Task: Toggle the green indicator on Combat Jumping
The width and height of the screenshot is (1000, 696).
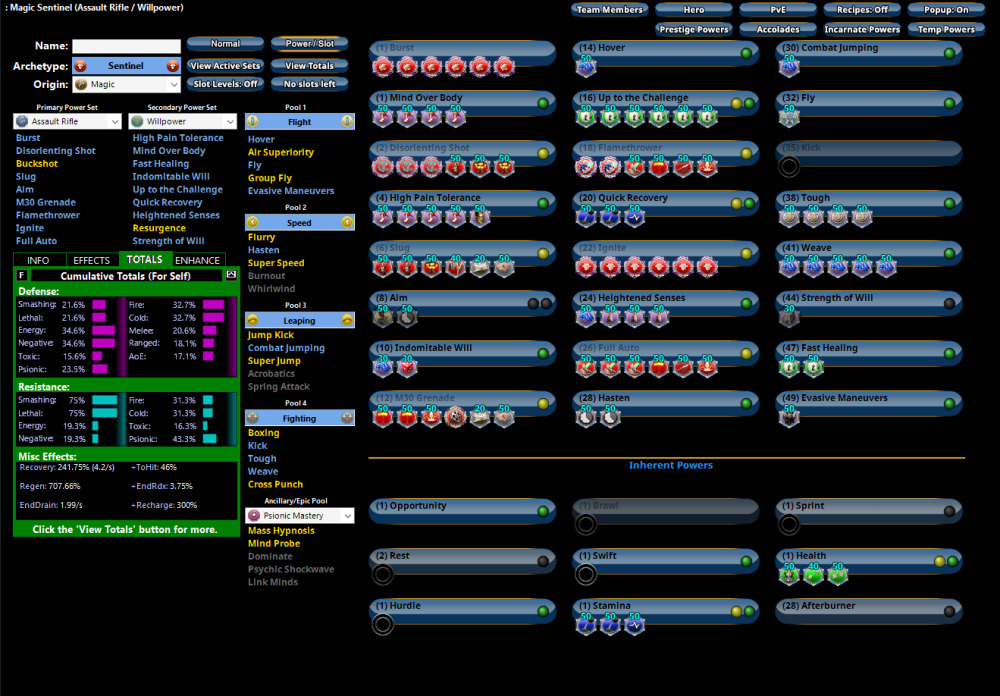Action: [949, 53]
